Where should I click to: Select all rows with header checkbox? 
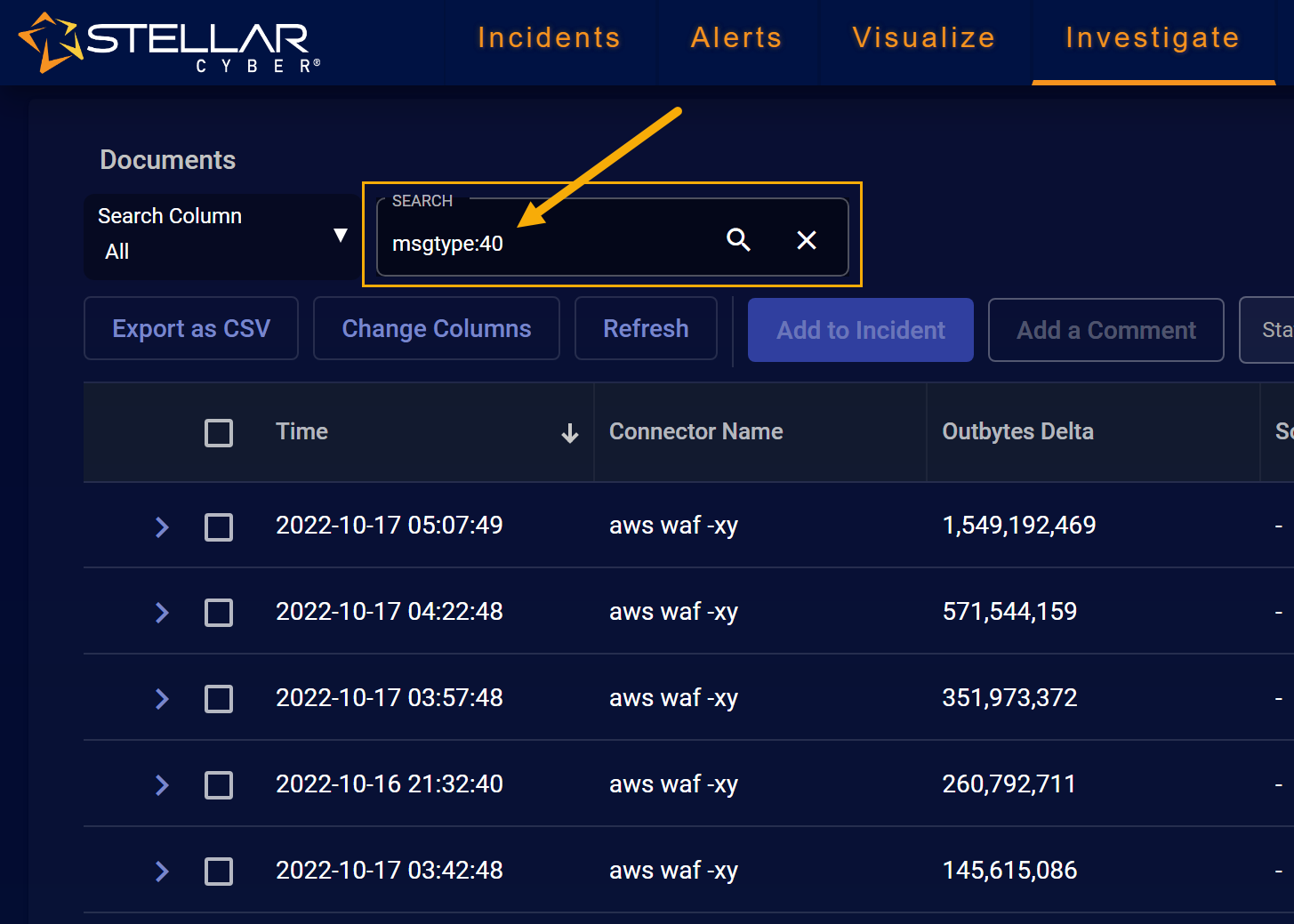pyautogui.click(x=219, y=433)
